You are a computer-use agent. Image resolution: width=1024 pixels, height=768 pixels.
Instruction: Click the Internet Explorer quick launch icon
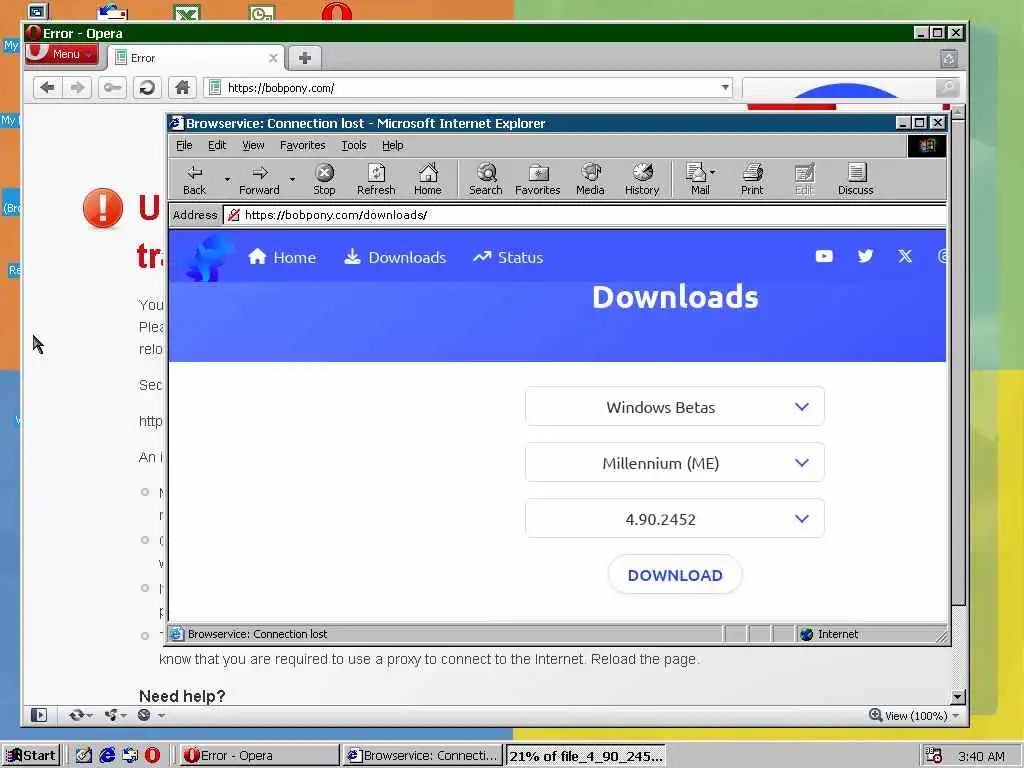click(107, 756)
